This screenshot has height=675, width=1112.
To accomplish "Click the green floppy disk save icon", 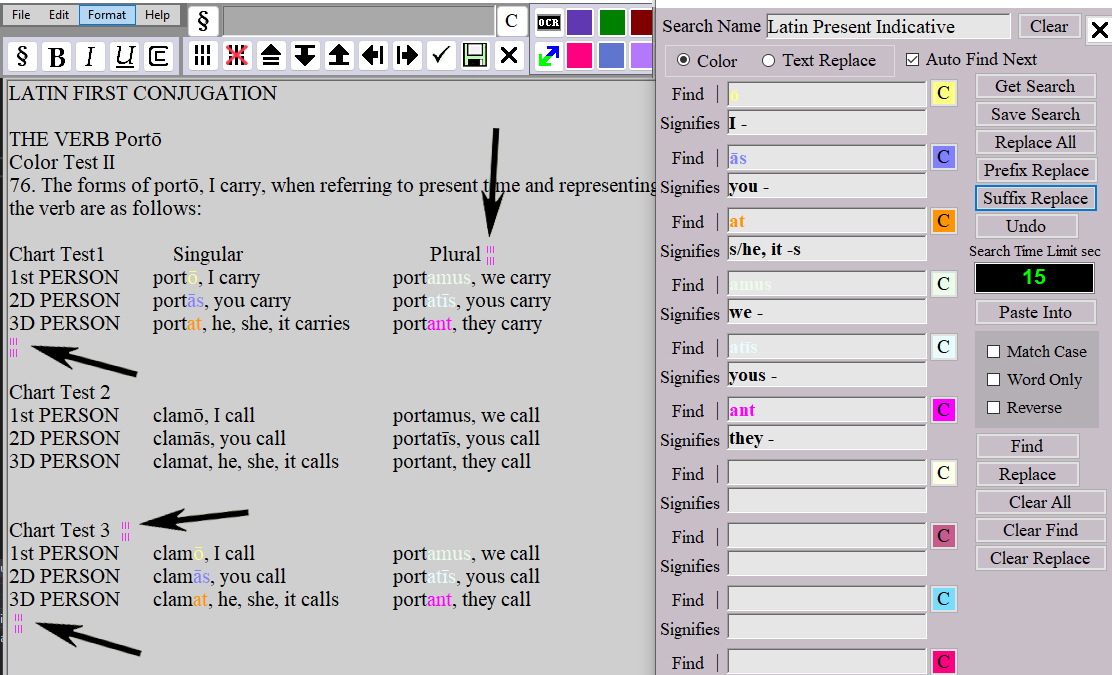I will [476, 55].
